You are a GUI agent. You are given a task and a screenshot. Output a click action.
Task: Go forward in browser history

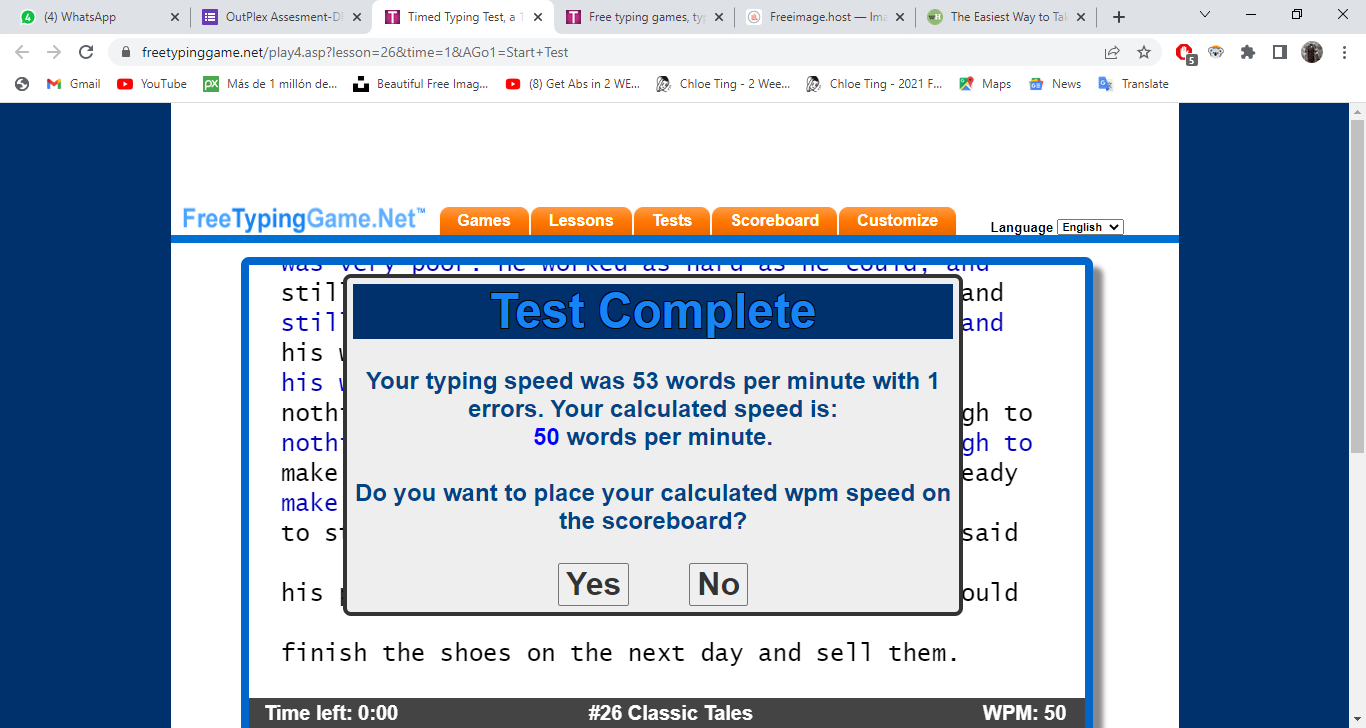click(54, 52)
